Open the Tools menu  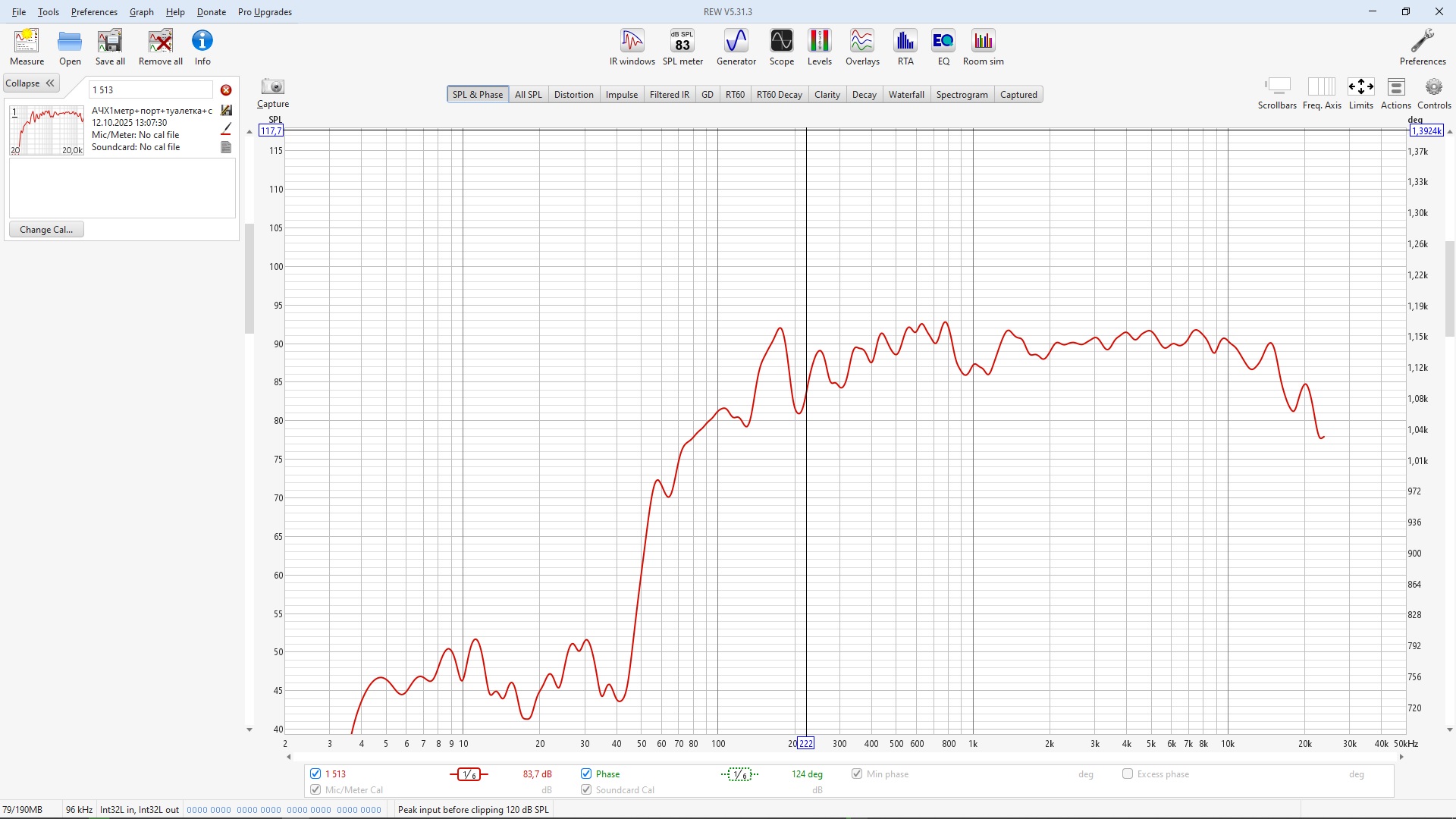tap(49, 12)
